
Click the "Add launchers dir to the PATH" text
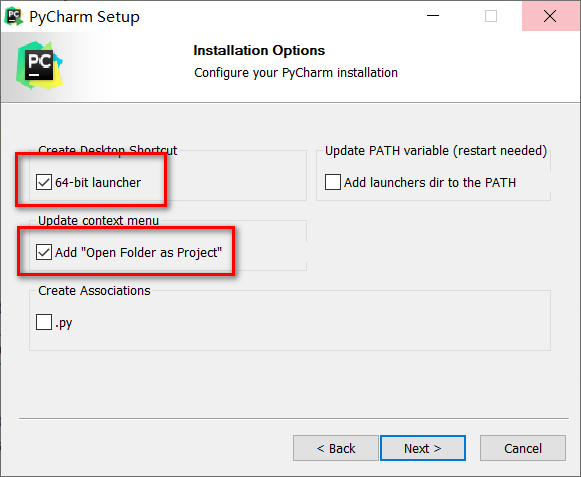coord(430,182)
